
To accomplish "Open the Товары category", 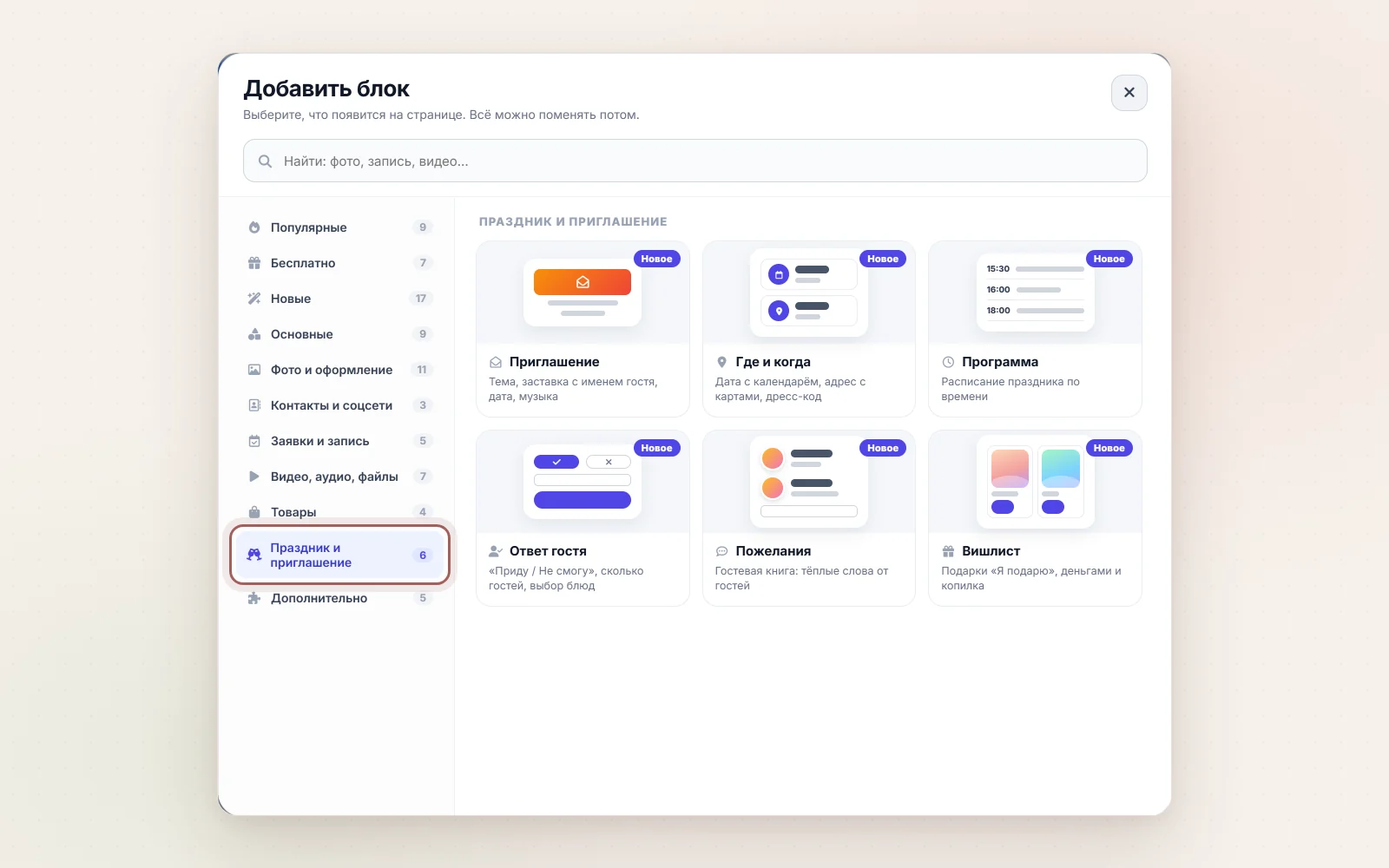I will tap(339, 512).
